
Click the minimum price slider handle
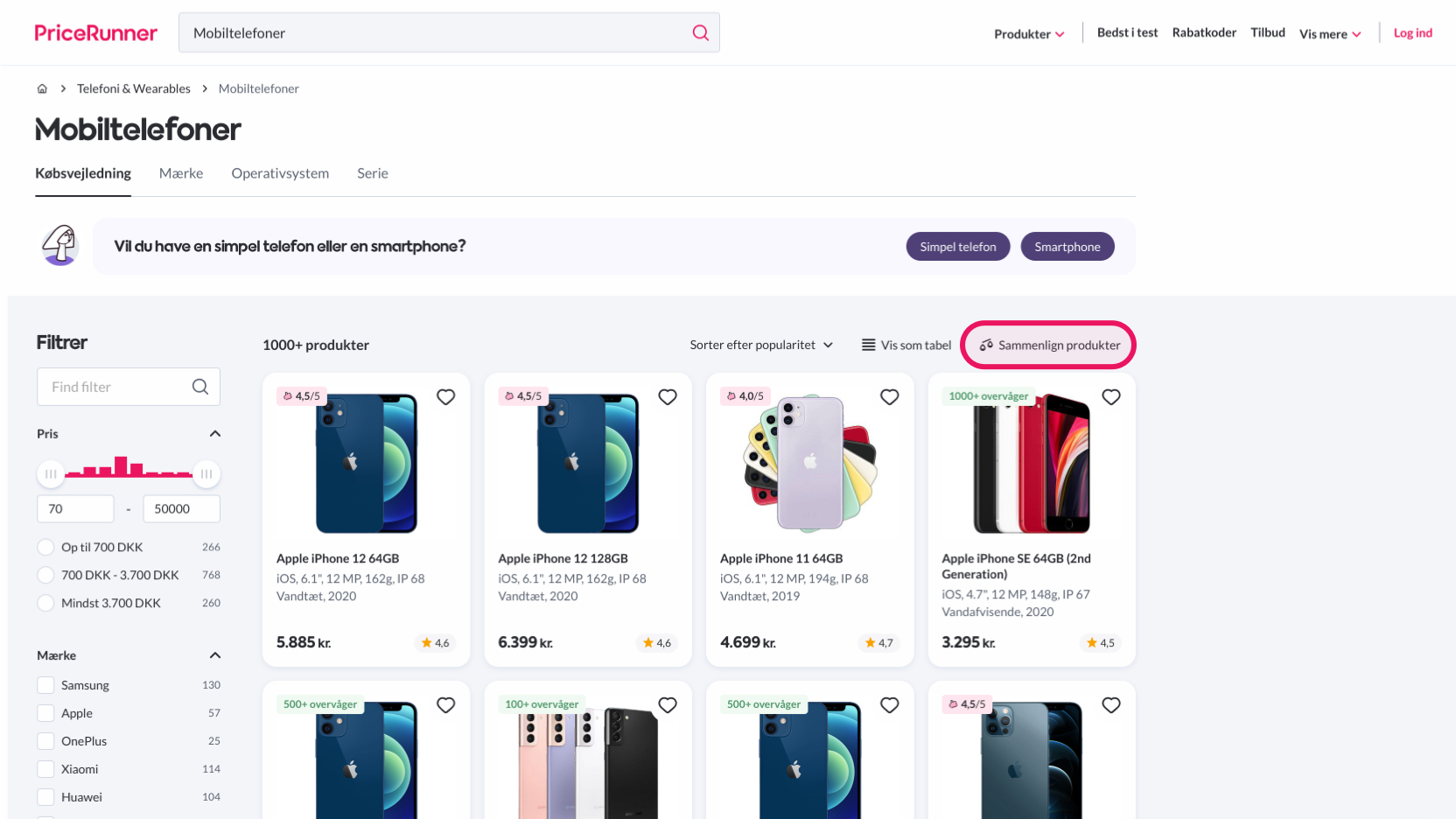tap(51, 473)
